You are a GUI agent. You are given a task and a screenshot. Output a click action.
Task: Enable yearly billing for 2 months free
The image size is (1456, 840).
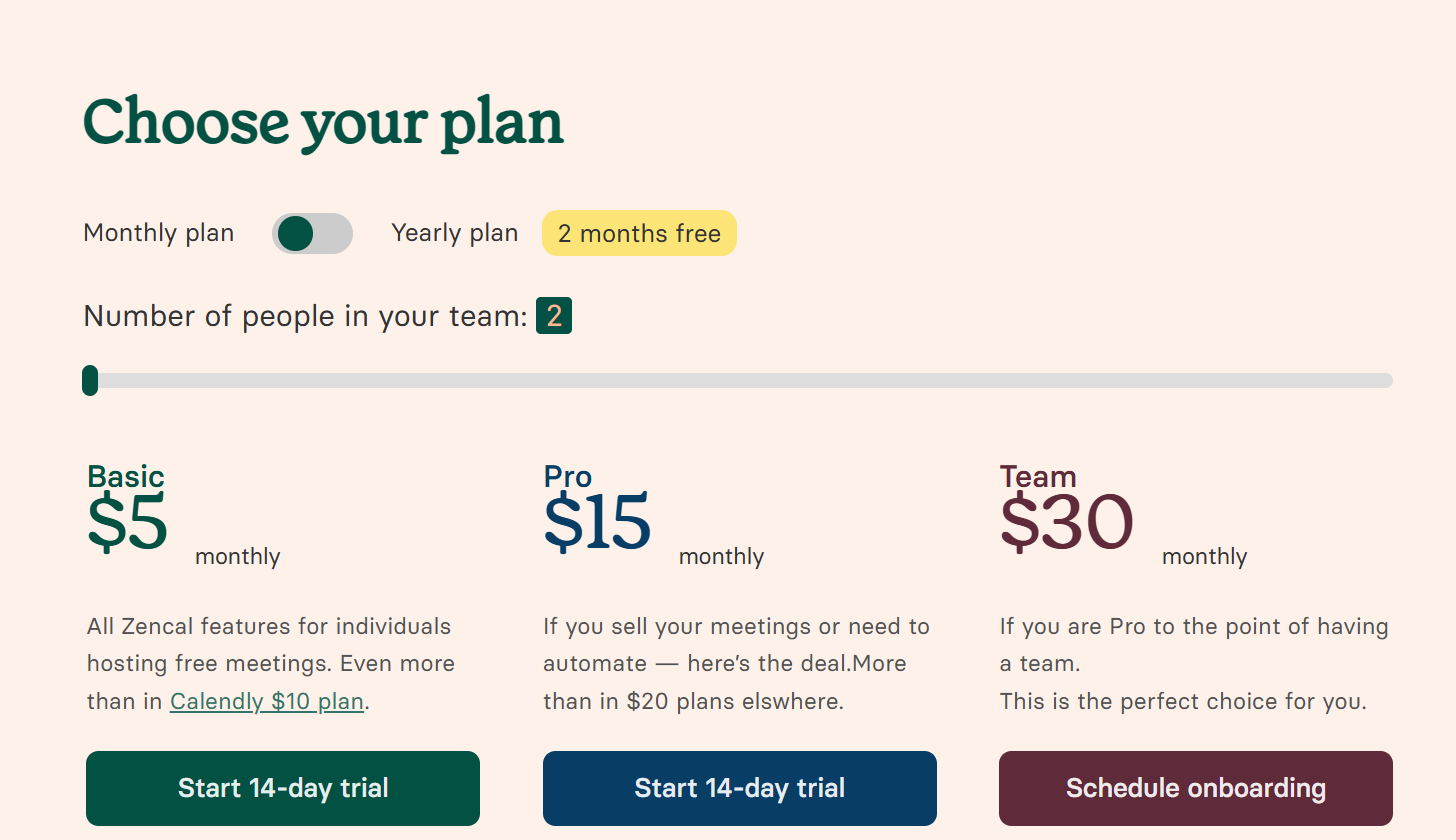[311, 233]
